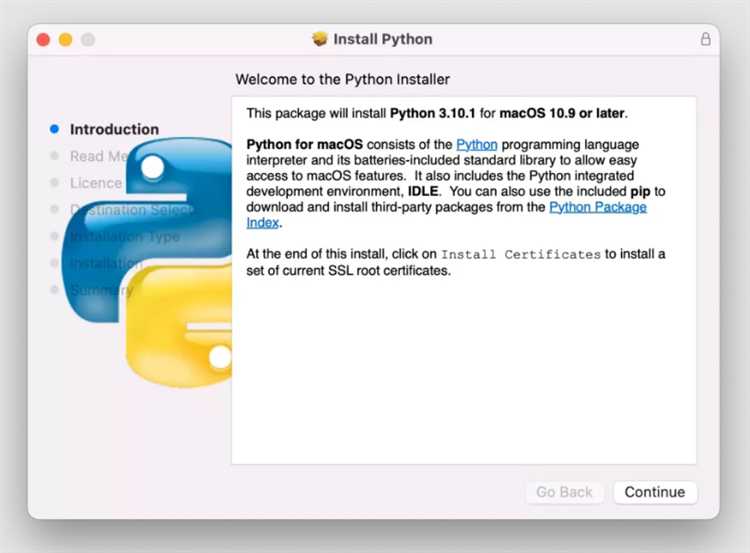Jump to the Licence step
750x553 pixels.
pyautogui.click(x=95, y=183)
